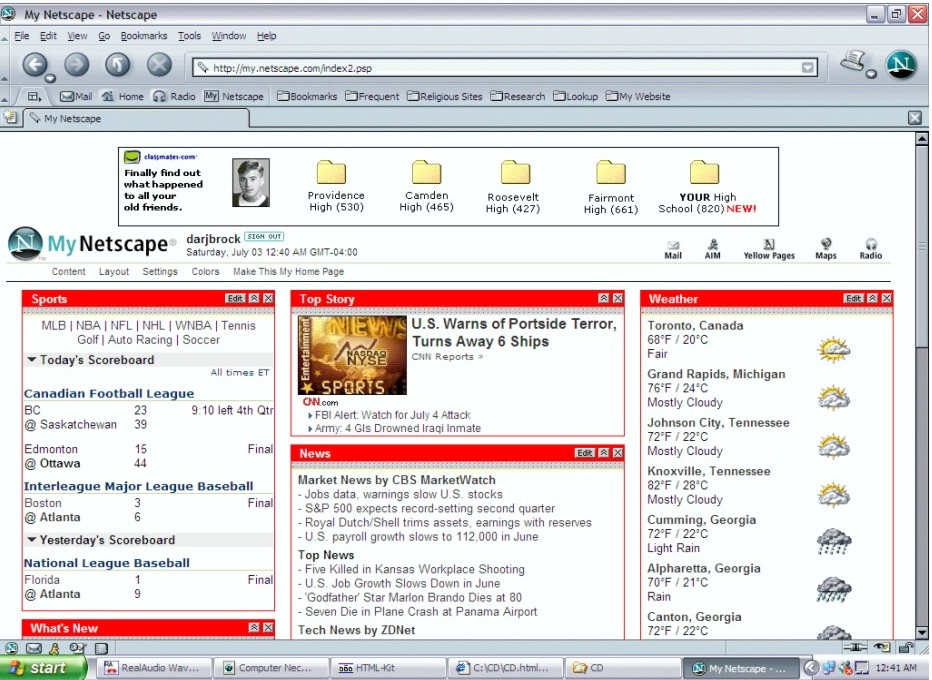Click the Maps icon in page header
Viewport: 932px width, 680px height.
point(826,250)
